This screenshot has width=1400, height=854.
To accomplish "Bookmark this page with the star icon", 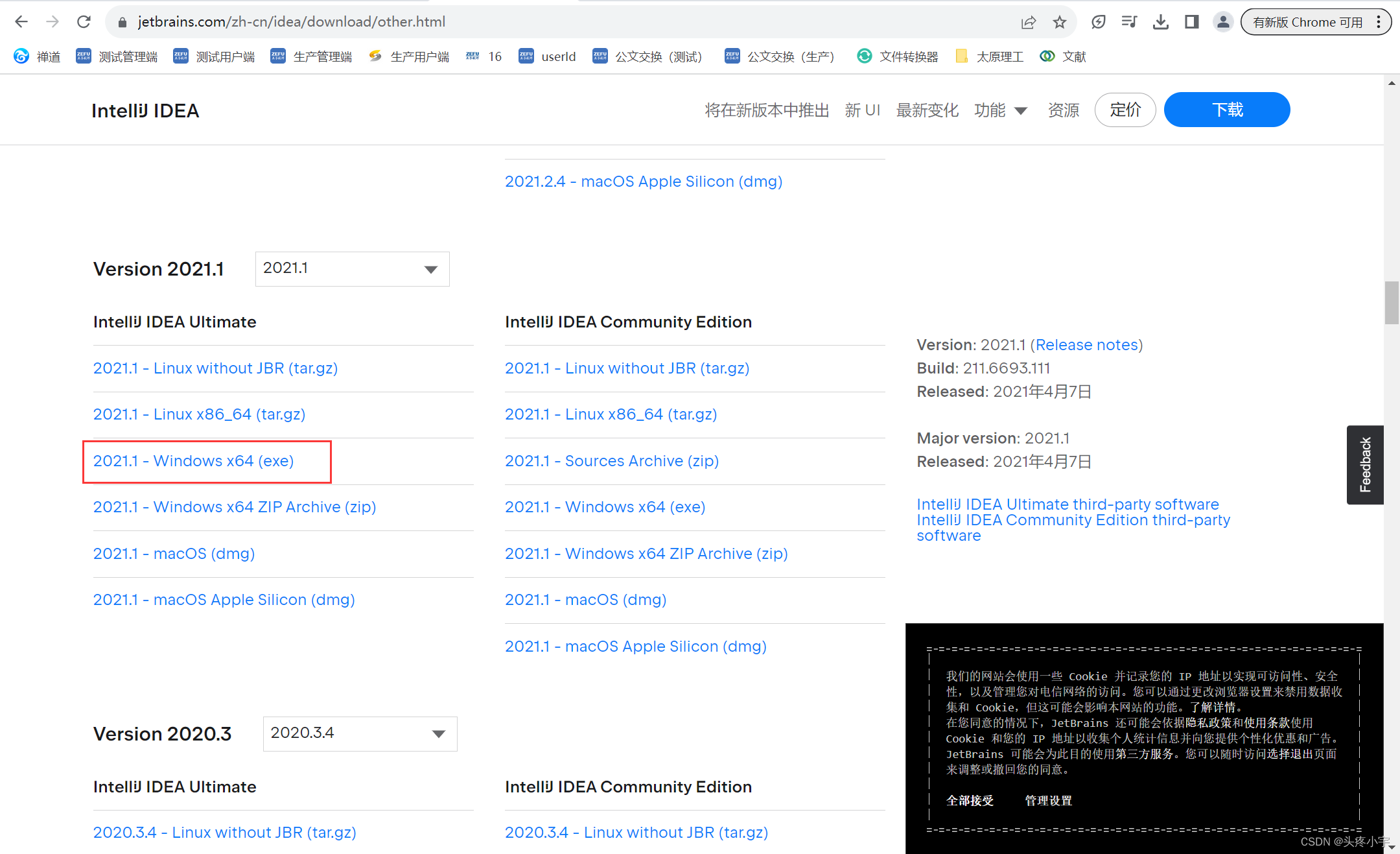I will pyautogui.click(x=1060, y=22).
